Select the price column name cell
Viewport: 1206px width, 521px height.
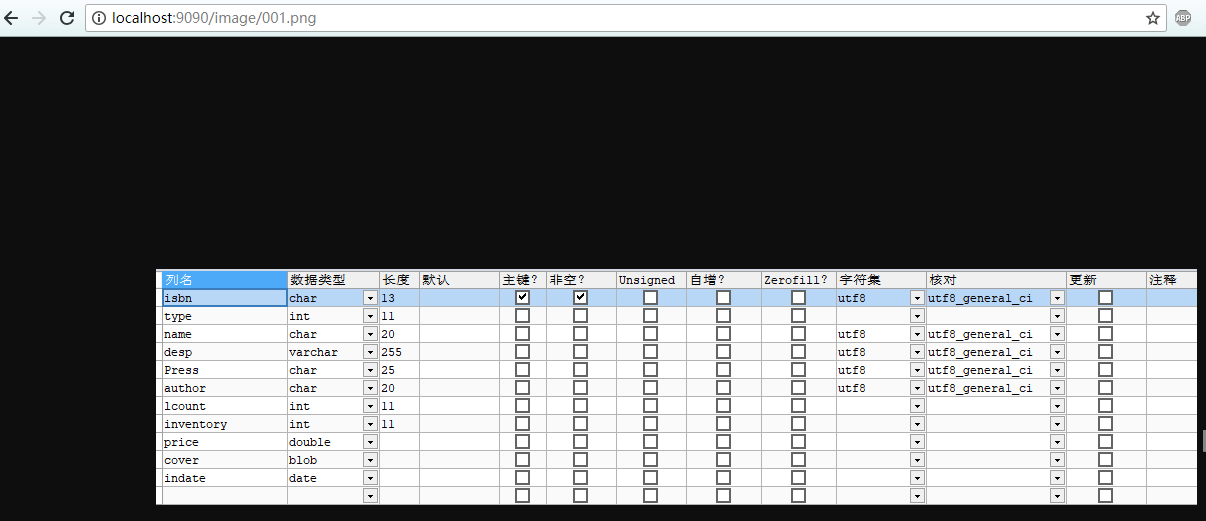(224, 442)
